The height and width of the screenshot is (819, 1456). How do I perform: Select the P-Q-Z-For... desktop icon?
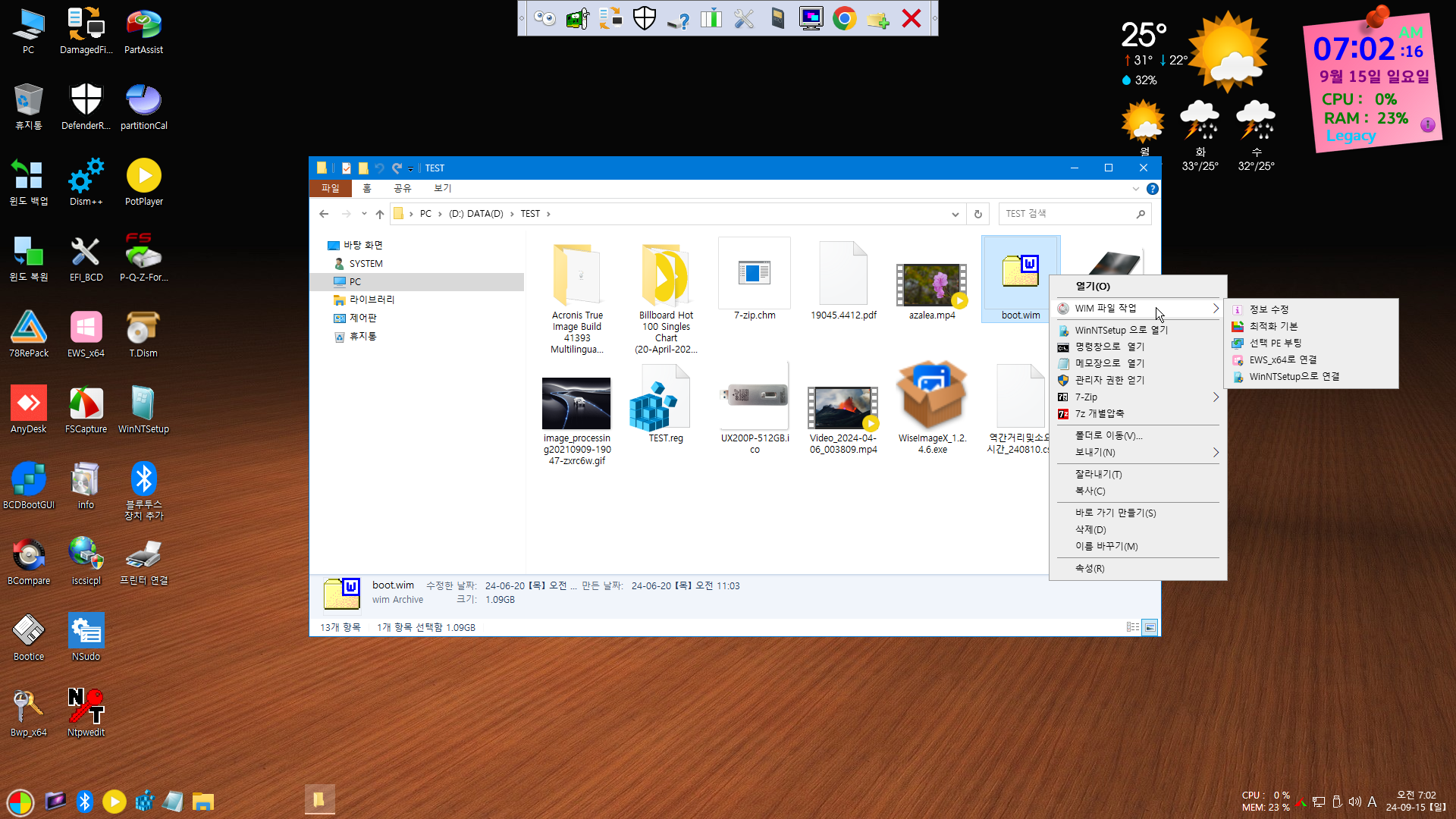143,259
